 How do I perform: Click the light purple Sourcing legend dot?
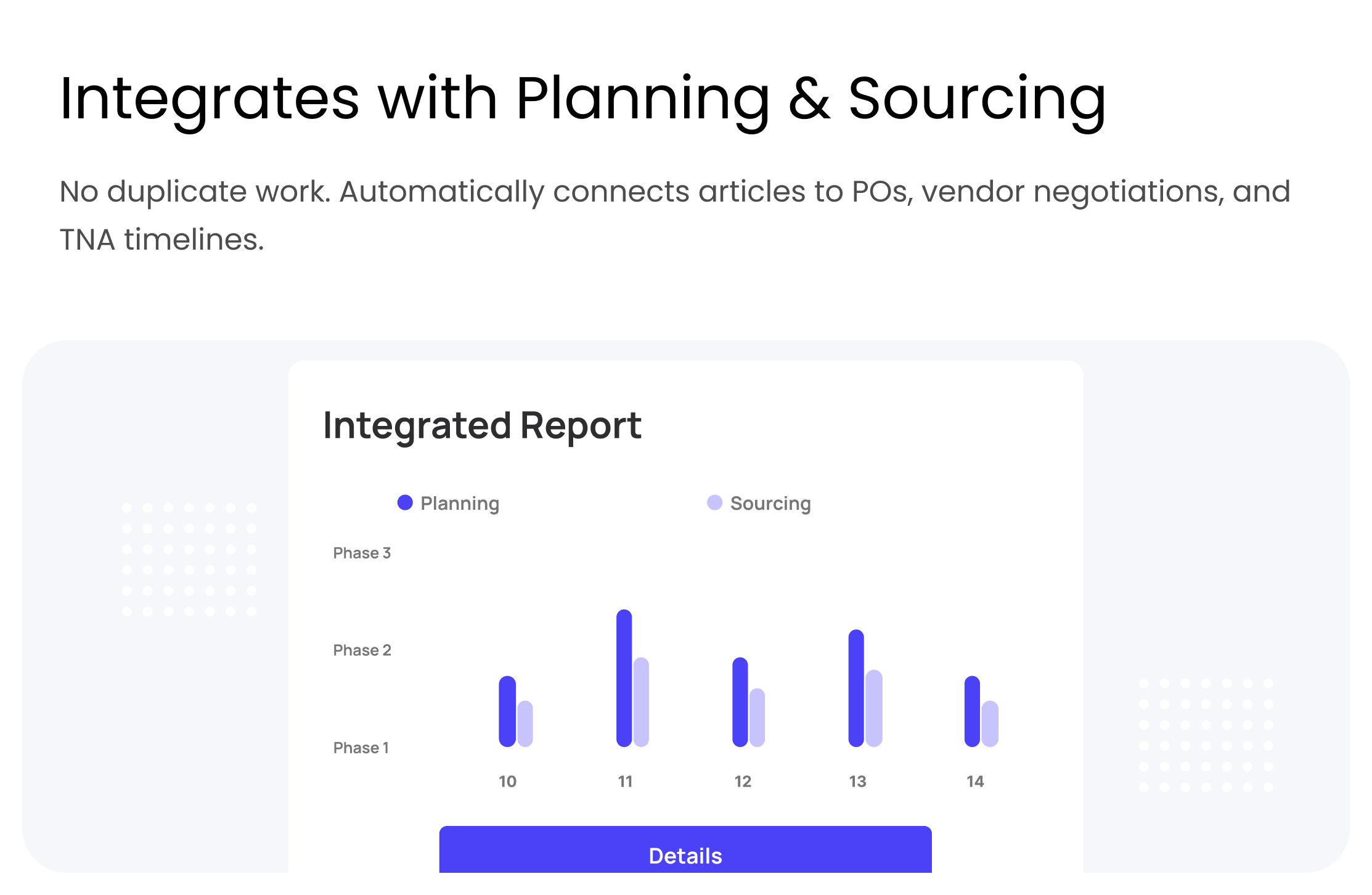[x=714, y=503]
